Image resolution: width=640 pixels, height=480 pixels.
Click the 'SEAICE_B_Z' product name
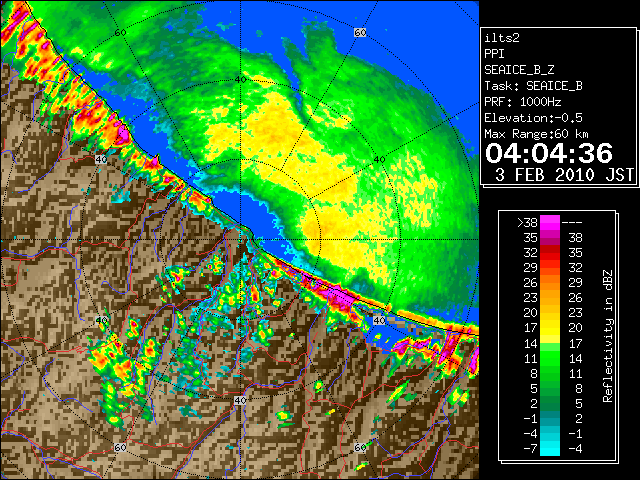(x=519, y=70)
